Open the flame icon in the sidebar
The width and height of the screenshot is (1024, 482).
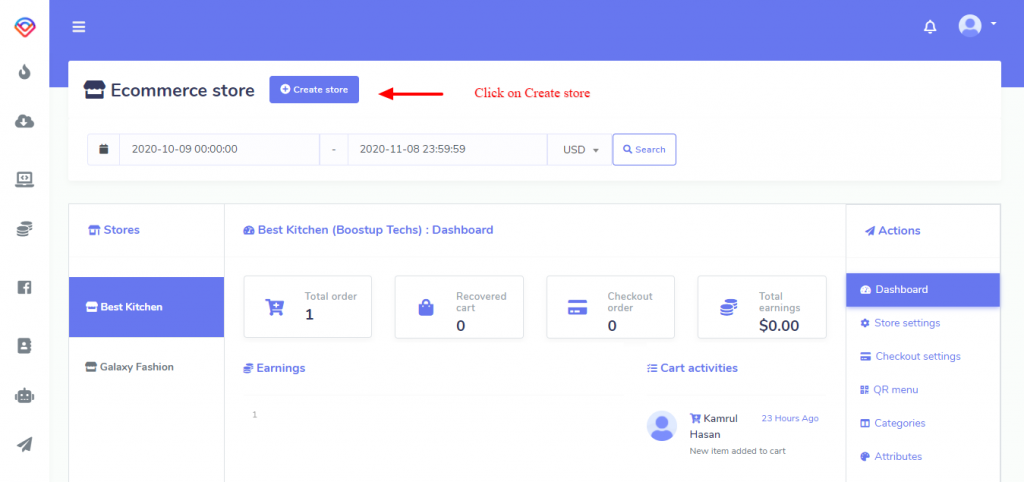click(25, 72)
